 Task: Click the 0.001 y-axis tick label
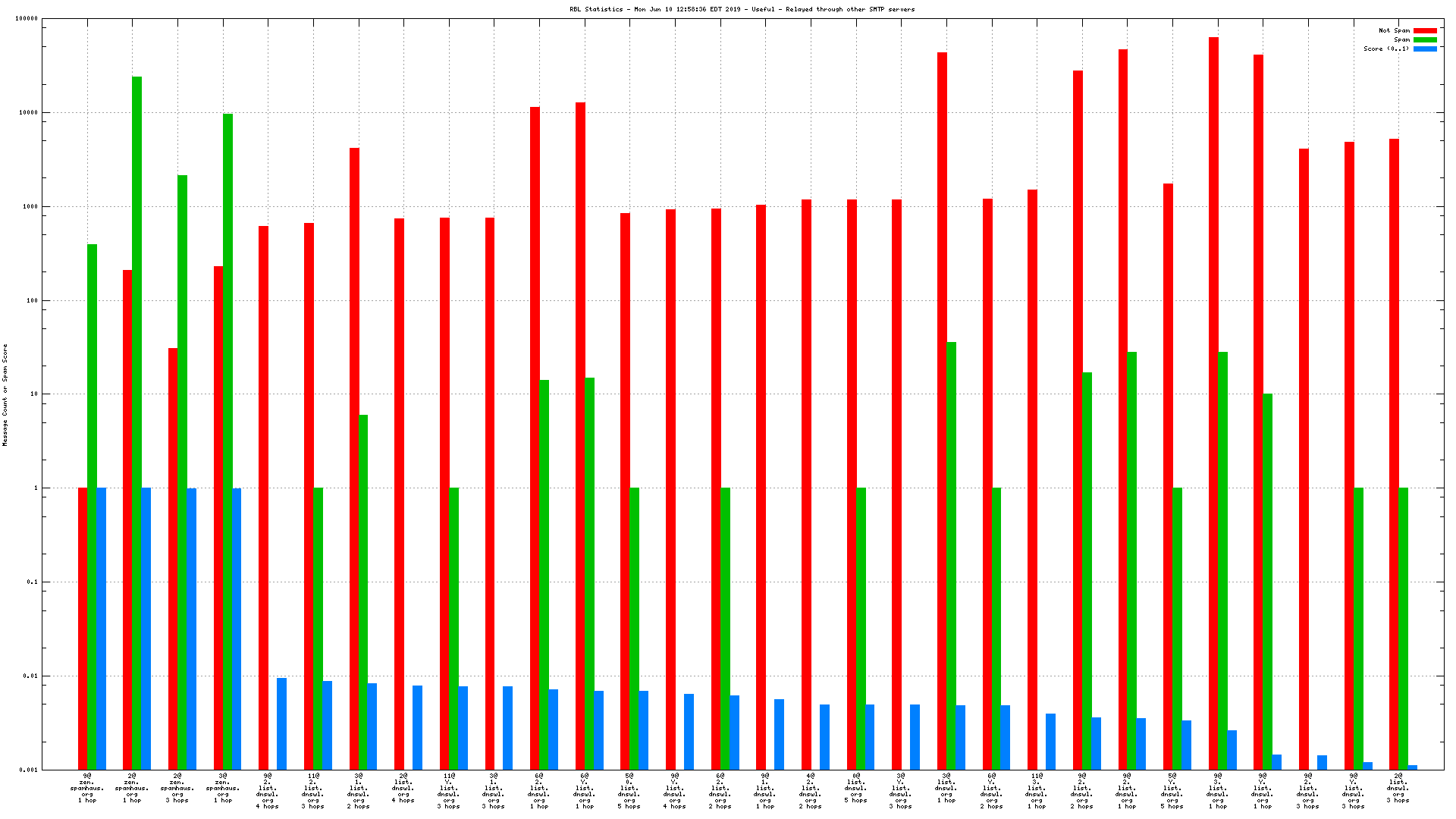(x=28, y=770)
